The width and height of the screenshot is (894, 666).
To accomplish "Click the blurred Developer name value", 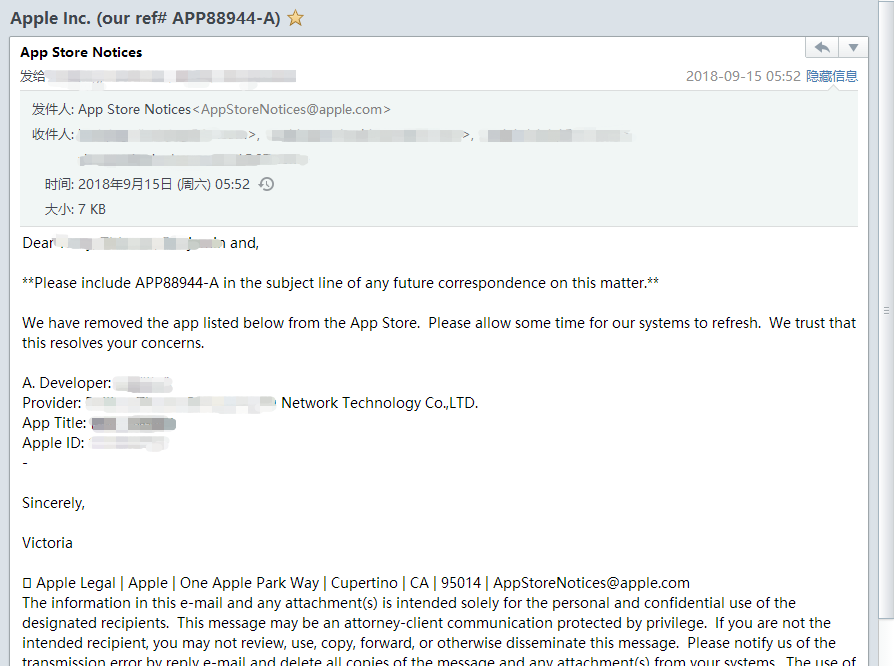I will (142, 383).
